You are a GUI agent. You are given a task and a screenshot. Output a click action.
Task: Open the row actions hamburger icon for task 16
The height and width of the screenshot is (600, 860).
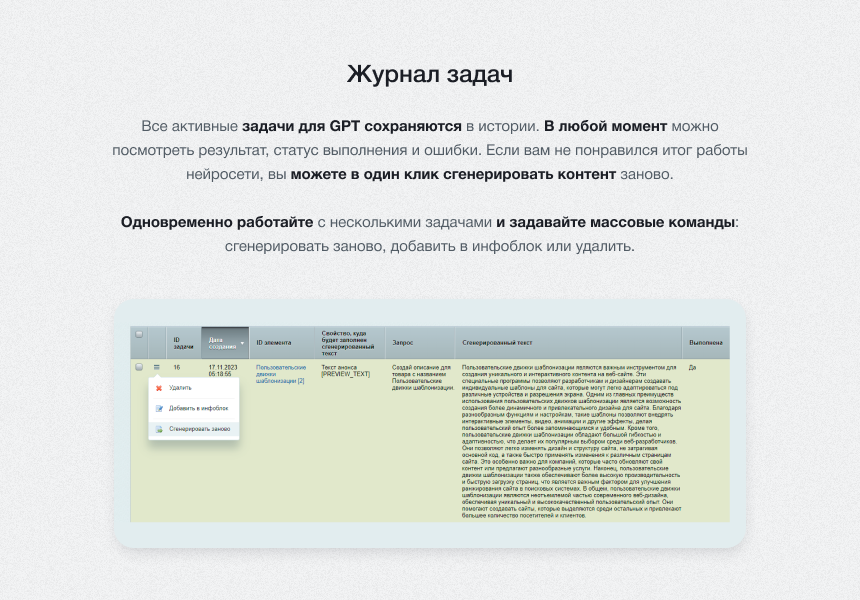pos(156,365)
